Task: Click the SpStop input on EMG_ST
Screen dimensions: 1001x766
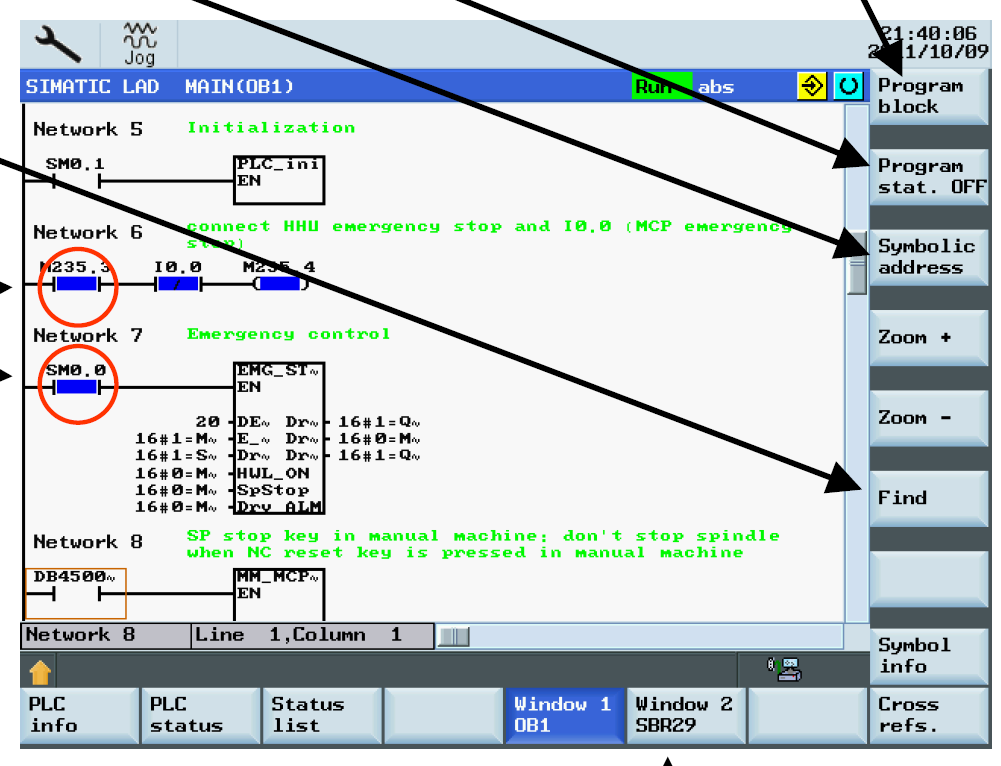Action: tap(273, 490)
